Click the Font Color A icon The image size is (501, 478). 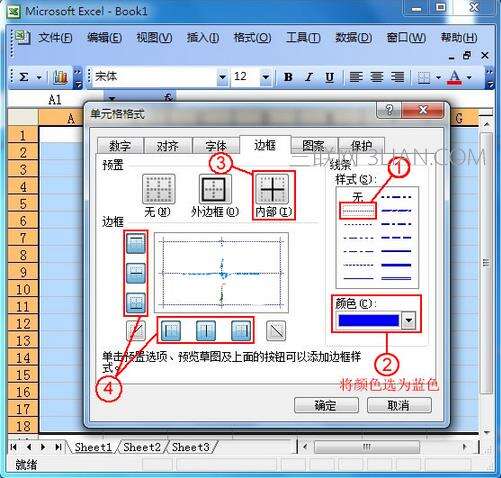455,77
